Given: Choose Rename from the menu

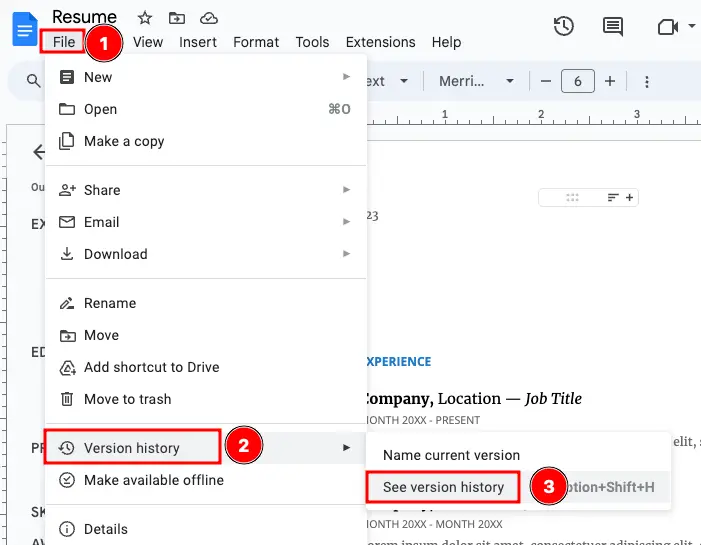Looking at the screenshot, I should (206, 303).
